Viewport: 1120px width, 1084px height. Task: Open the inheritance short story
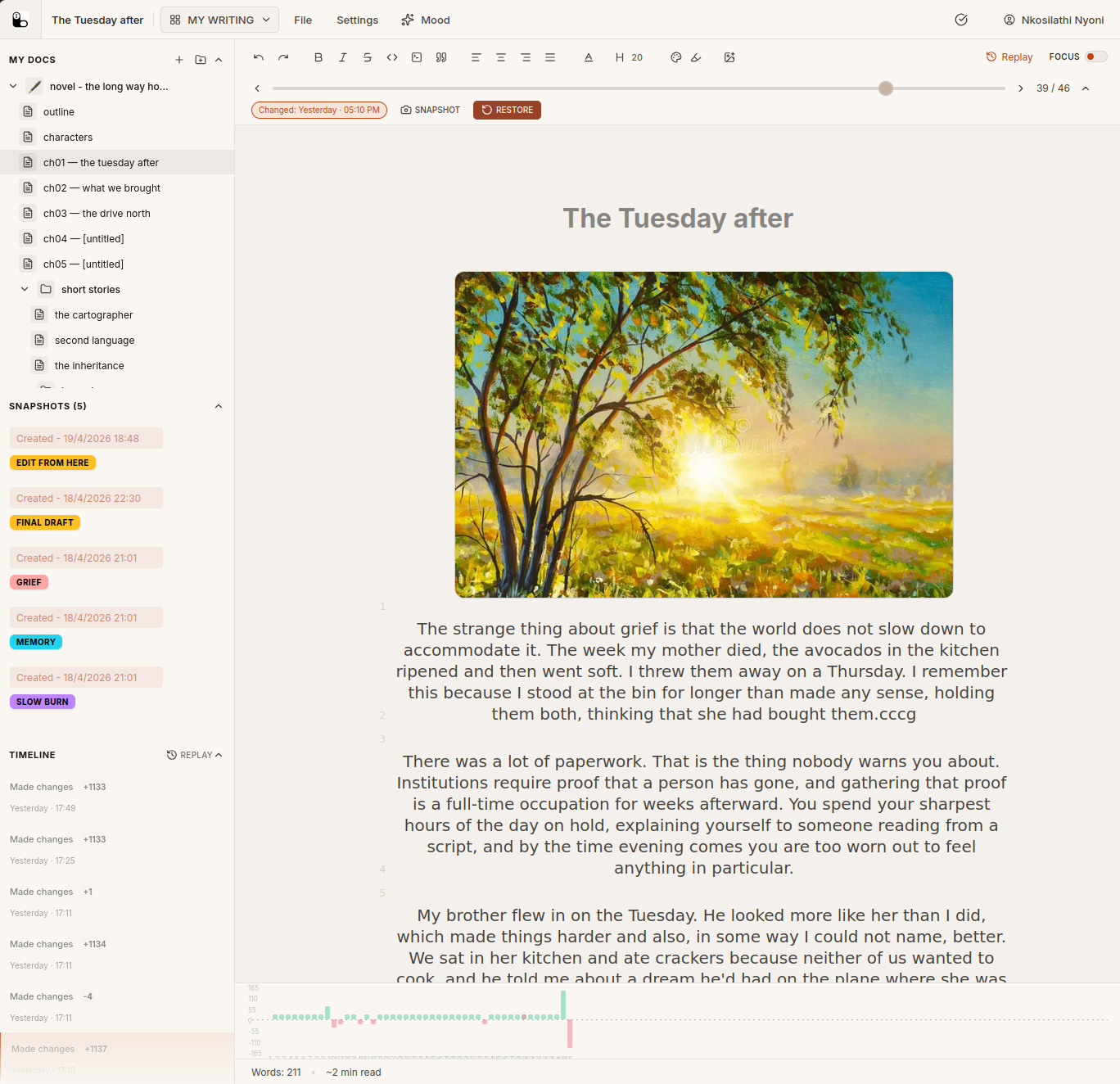click(x=117, y=365)
